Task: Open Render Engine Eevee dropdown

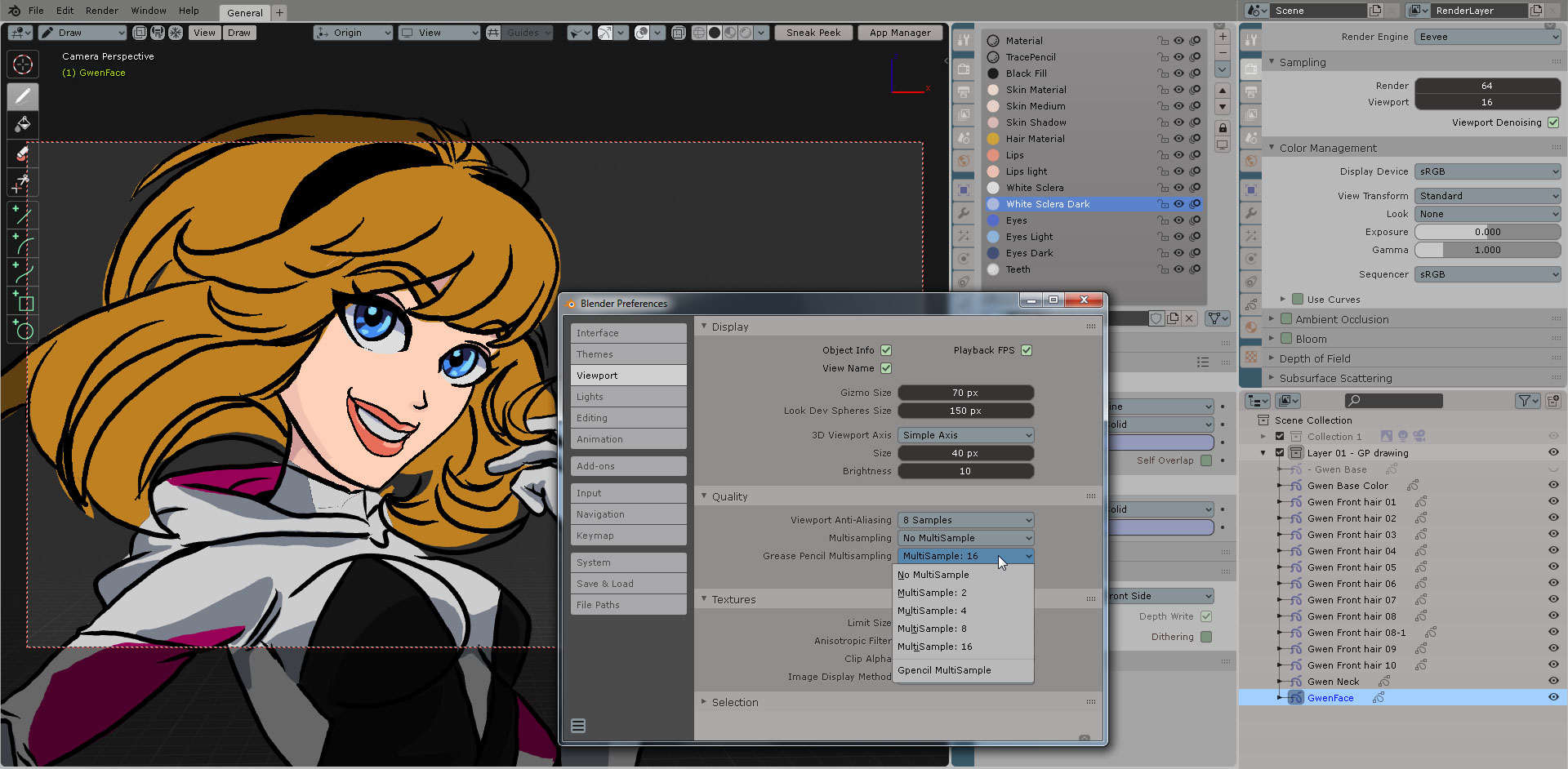Action: pyautogui.click(x=1487, y=37)
